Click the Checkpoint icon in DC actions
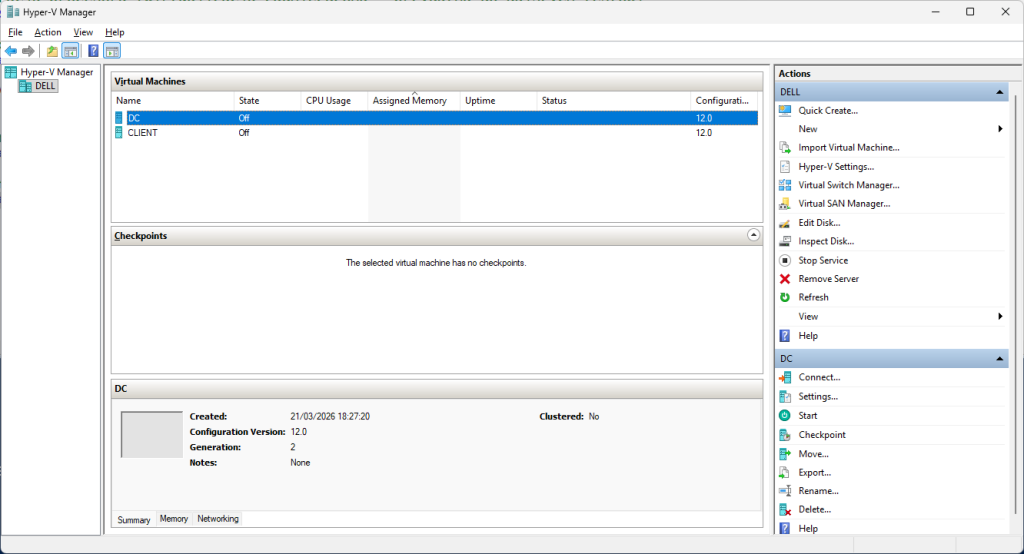 (x=785, y=434)
